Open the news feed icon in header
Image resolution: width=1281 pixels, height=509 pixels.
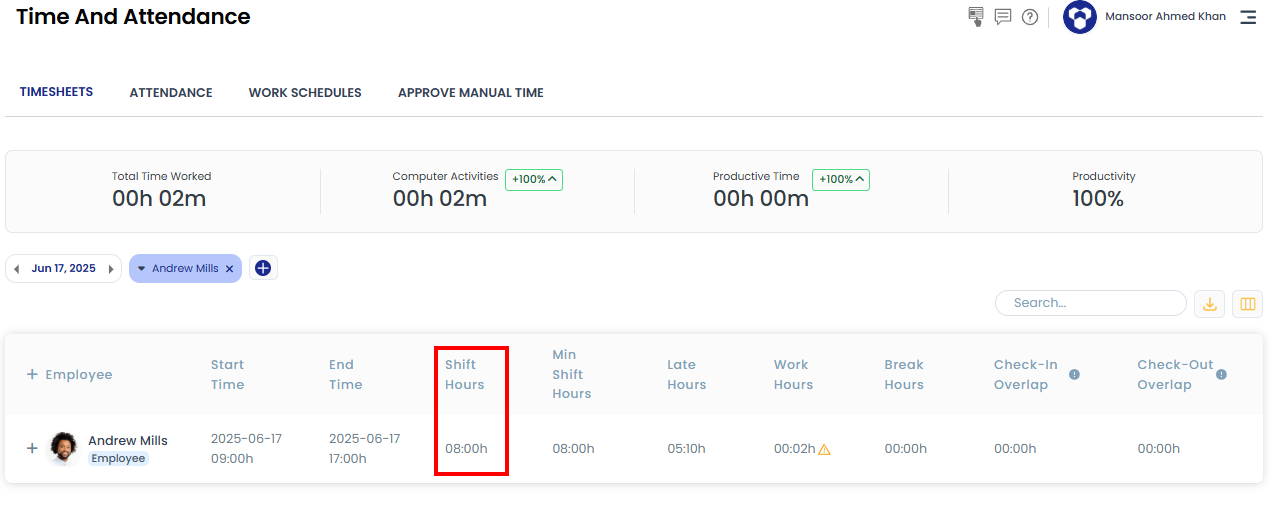976,17
